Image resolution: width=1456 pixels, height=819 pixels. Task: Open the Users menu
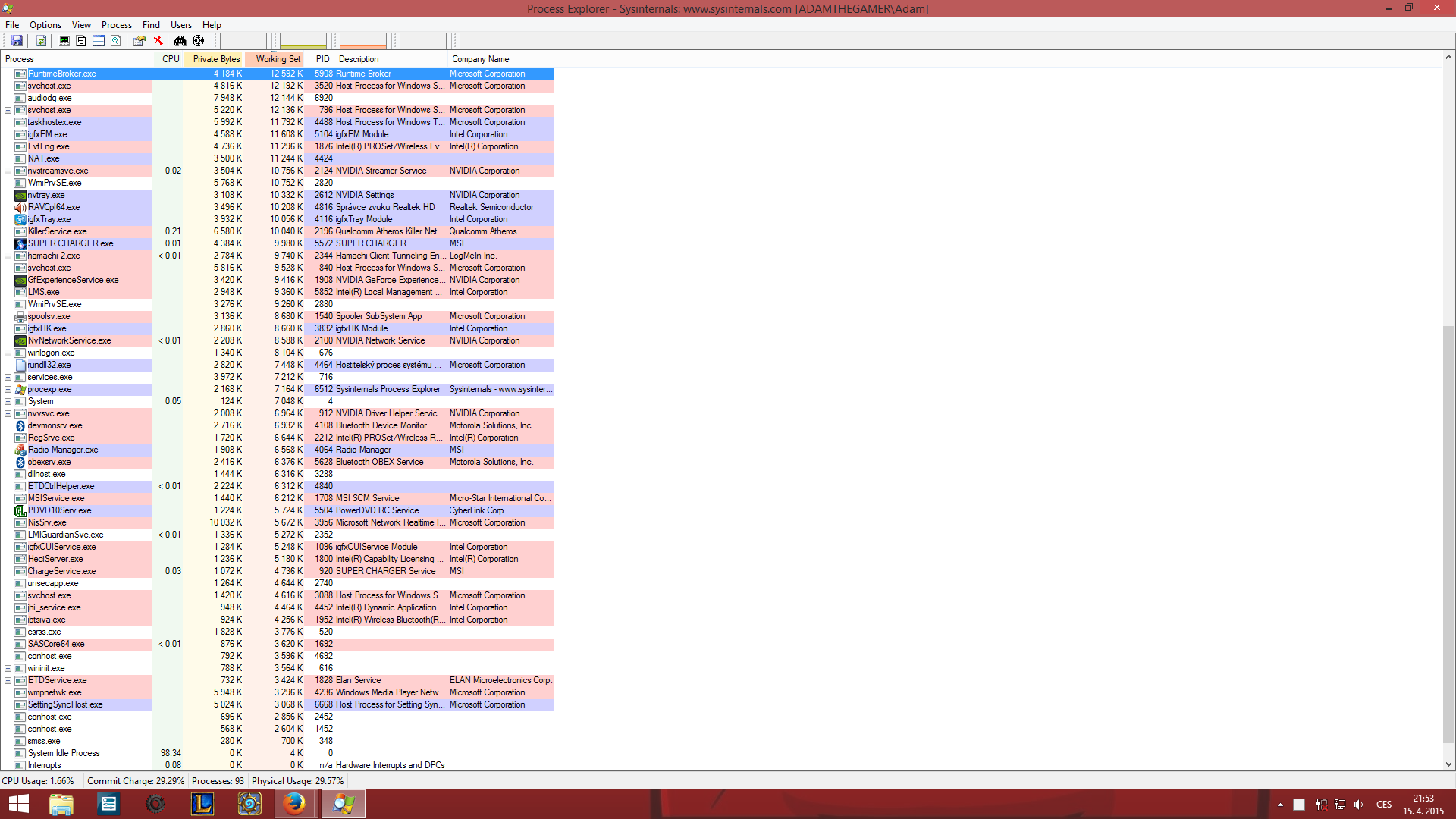coord(181,25)
